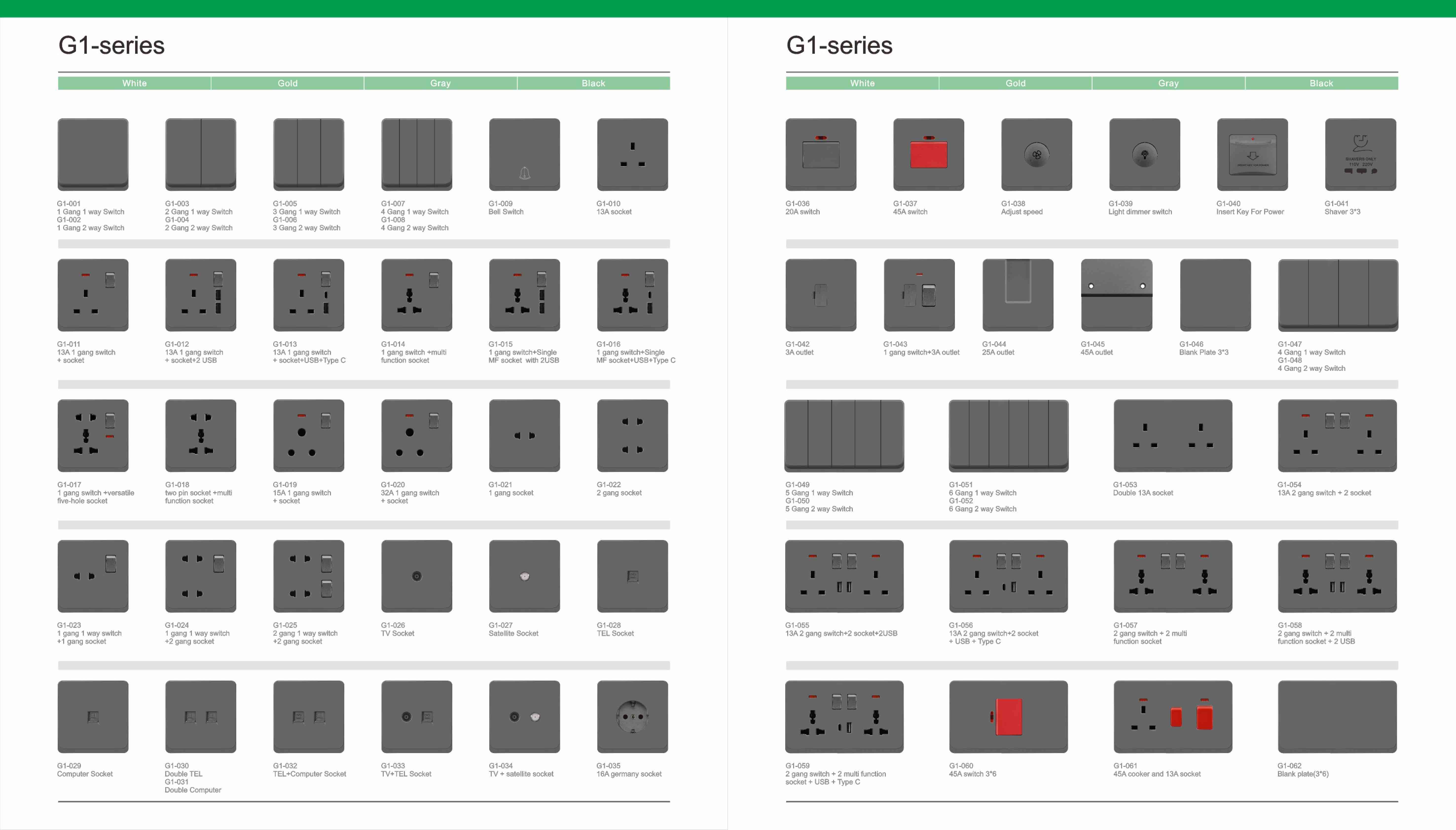
Task: Select the Black tab on the right page
Action: (x=1321, y=83)
